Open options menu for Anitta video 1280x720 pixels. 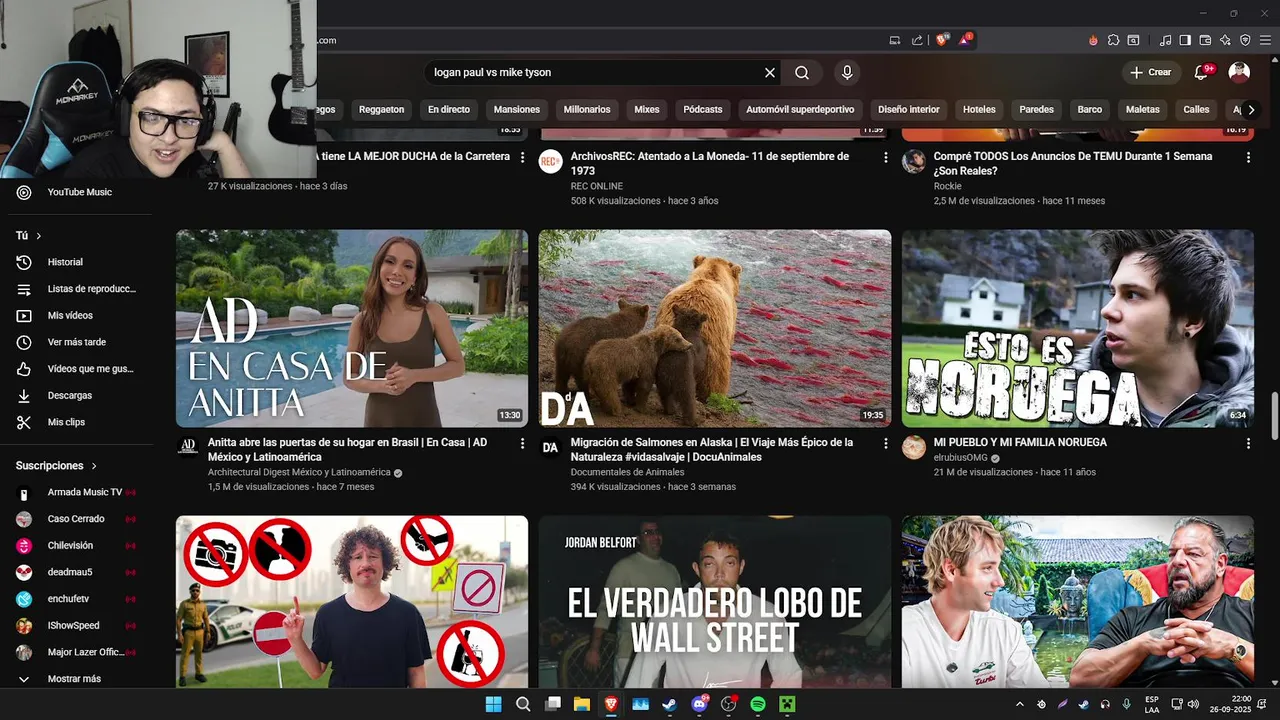(522, 442)
